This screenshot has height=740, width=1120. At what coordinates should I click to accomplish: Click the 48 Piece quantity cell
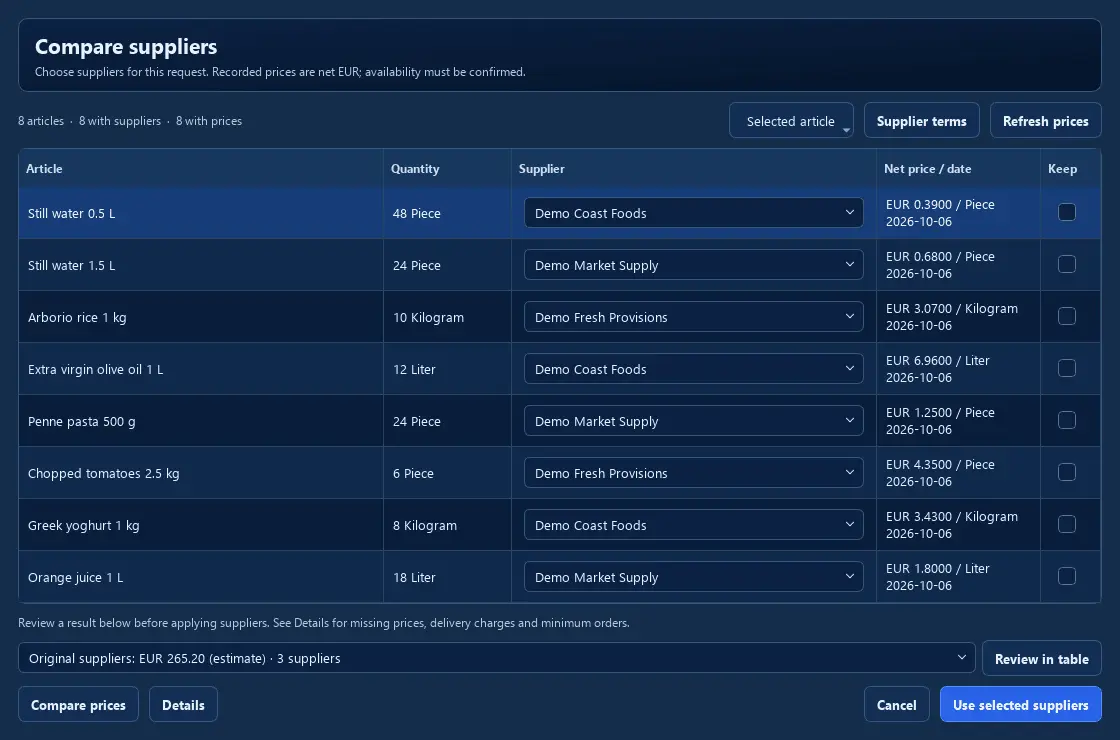[447, 213]
